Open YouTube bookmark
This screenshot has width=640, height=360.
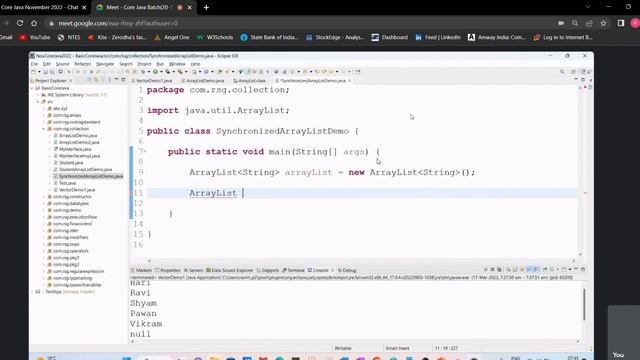[x=35, y=37]
